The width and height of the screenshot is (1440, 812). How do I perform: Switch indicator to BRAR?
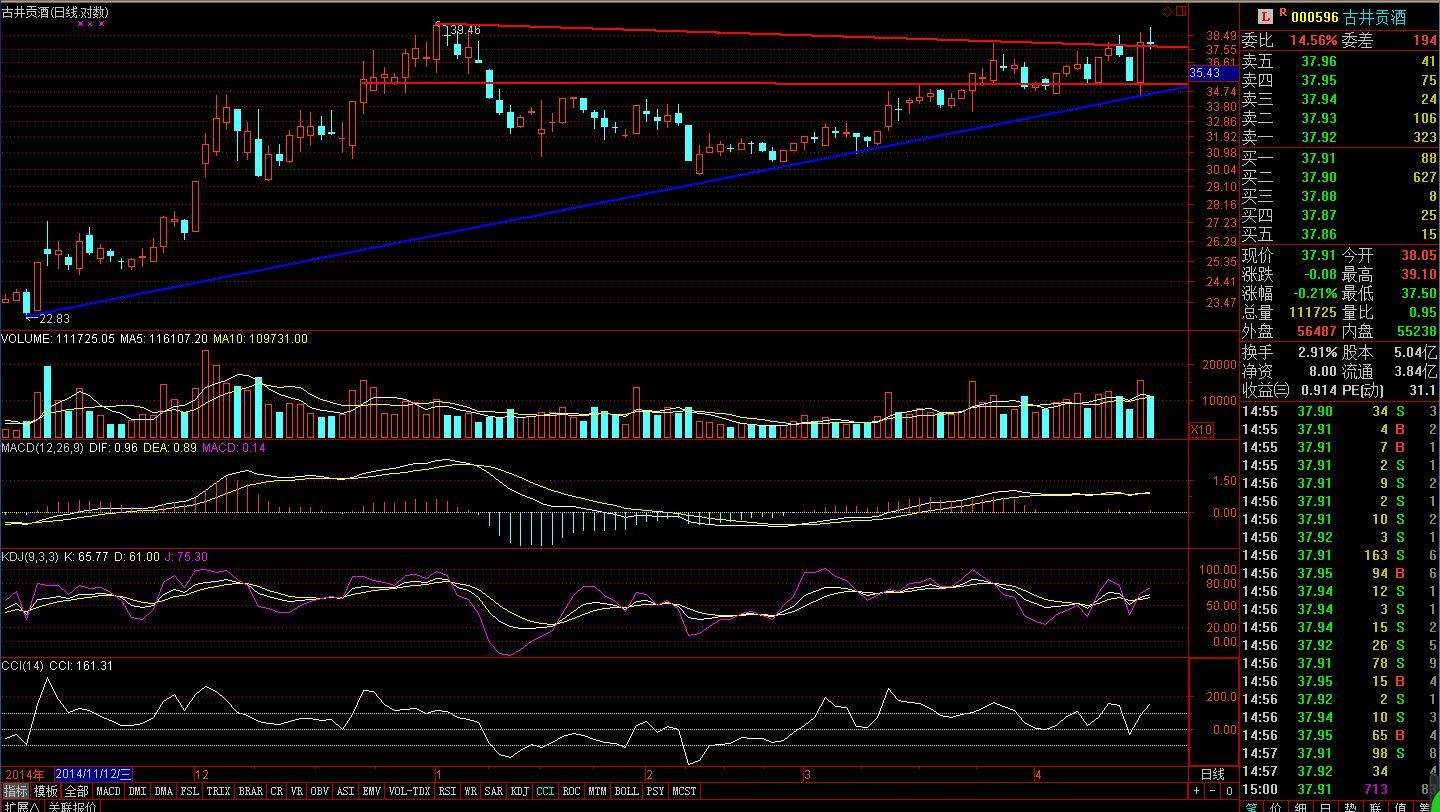[250, 791]
